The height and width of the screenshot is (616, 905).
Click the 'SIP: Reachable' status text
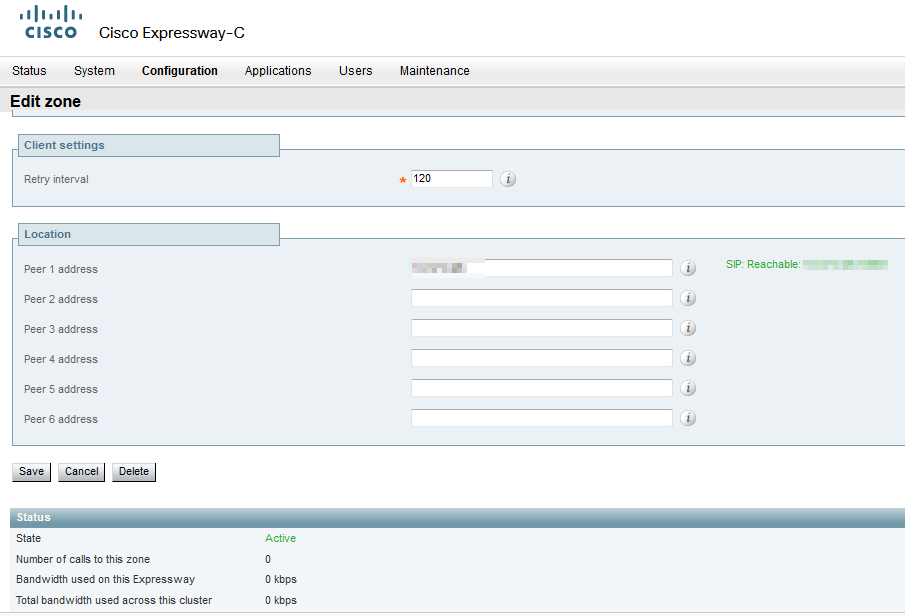[x=763, y=264]
